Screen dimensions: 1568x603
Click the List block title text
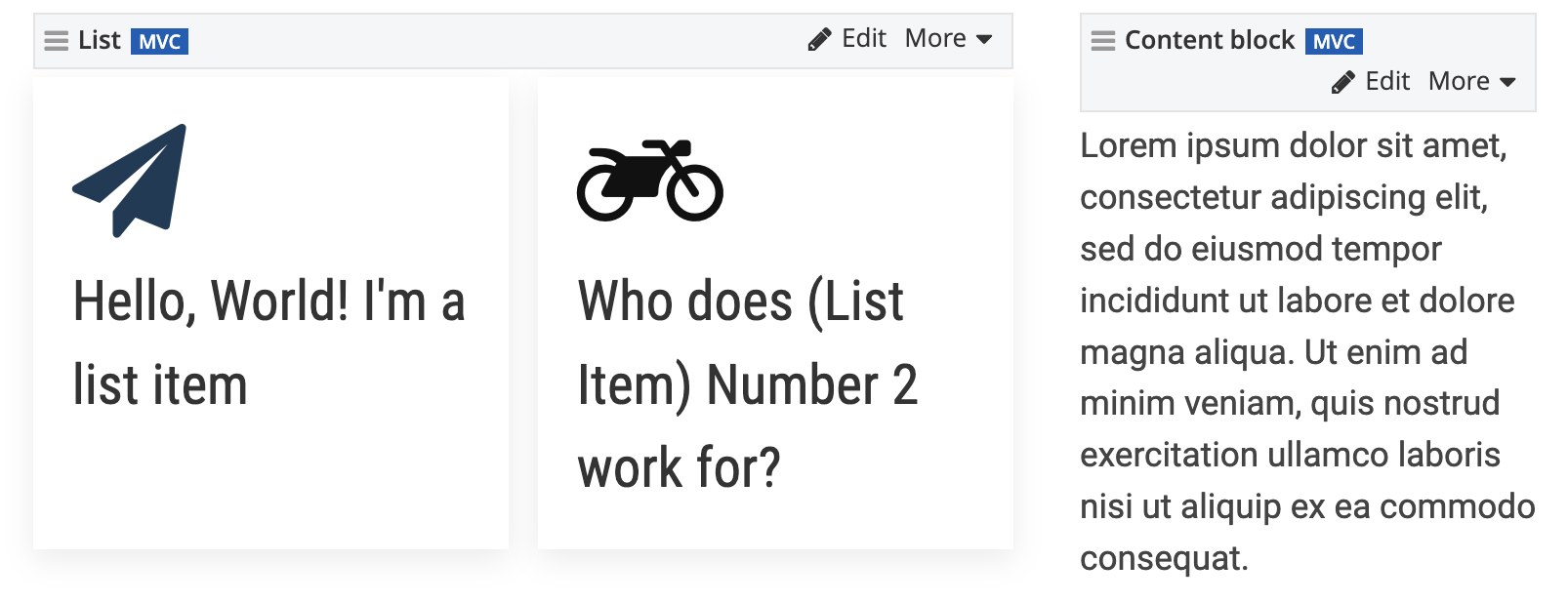[99, 40]
